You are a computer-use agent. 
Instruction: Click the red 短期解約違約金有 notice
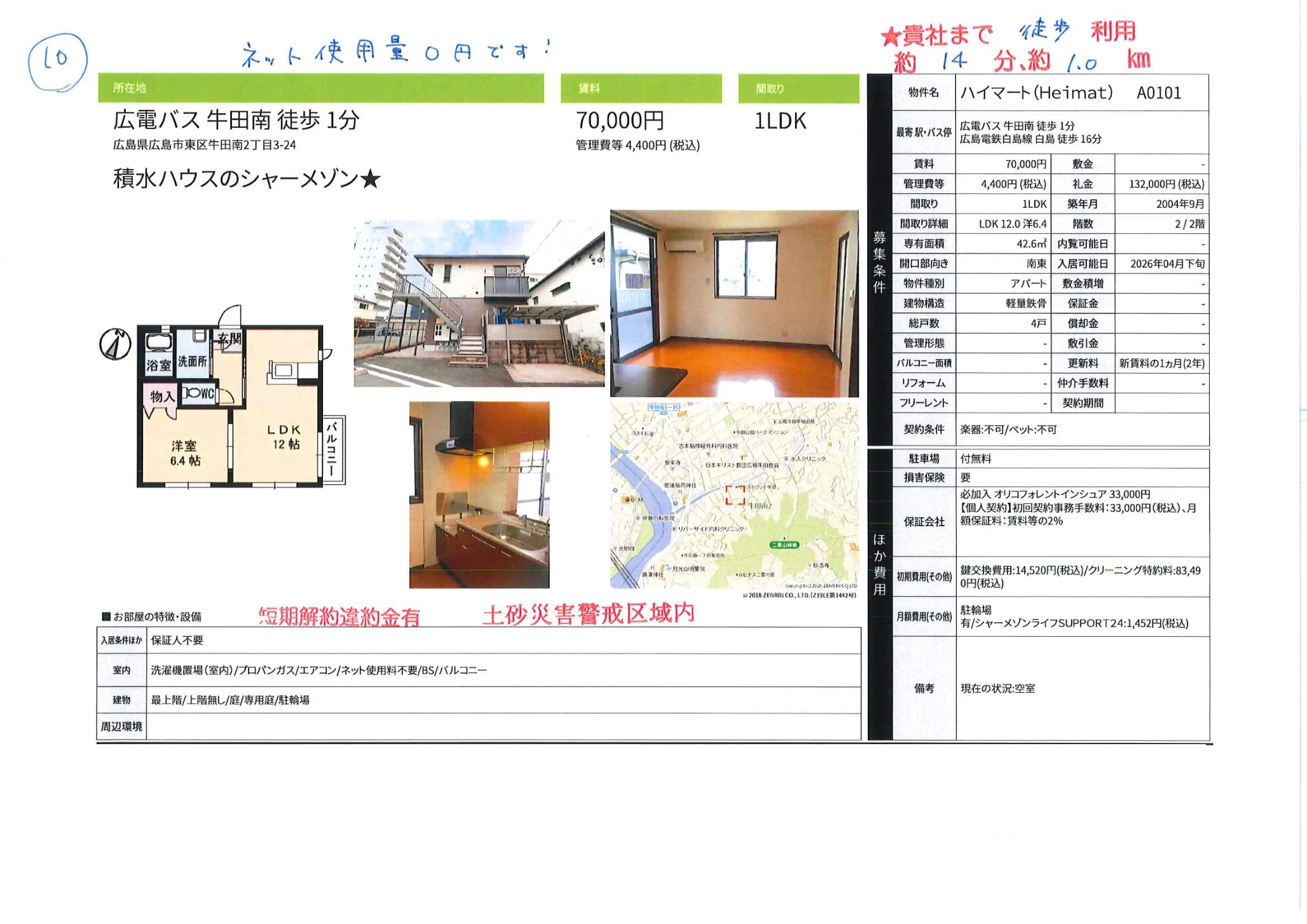coord(339,616)
